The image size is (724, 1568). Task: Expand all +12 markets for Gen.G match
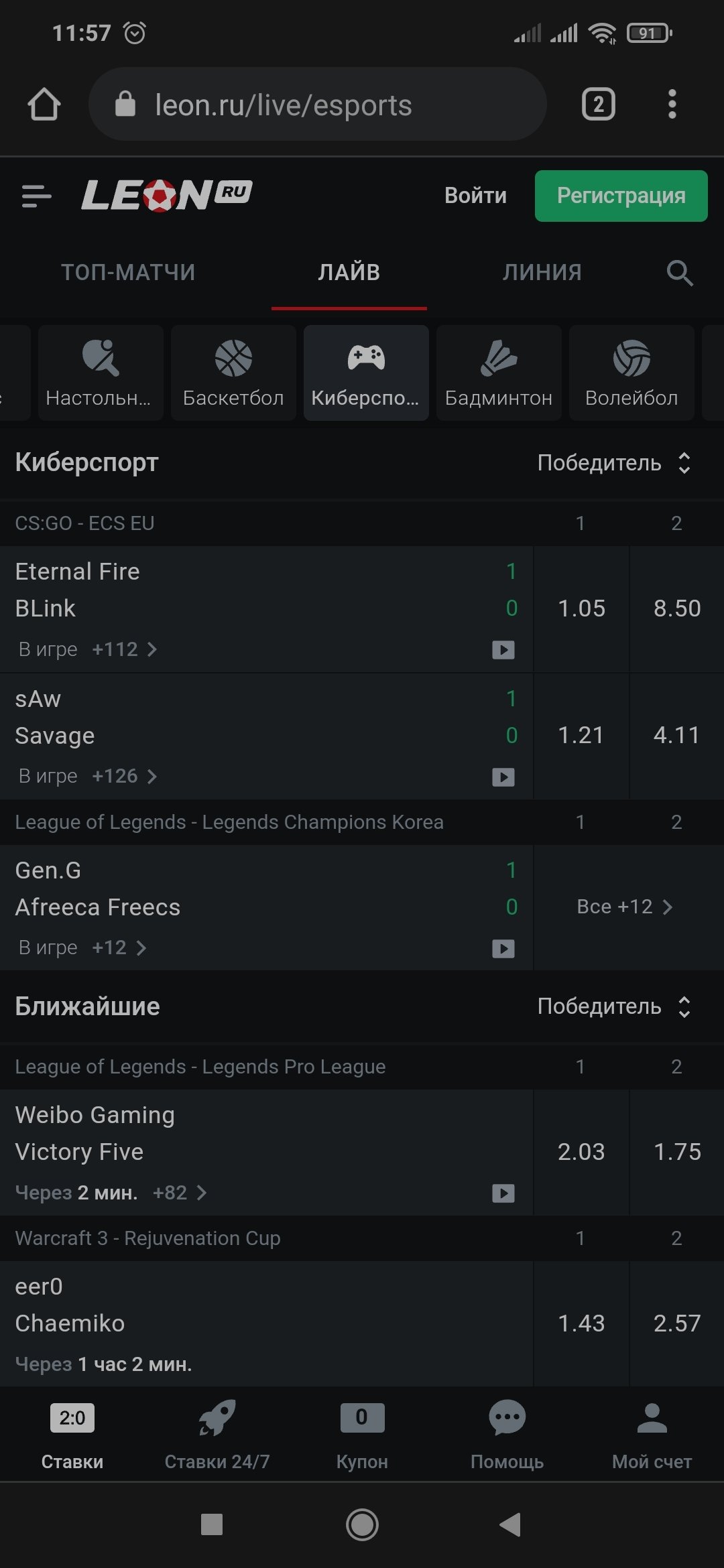624,907
